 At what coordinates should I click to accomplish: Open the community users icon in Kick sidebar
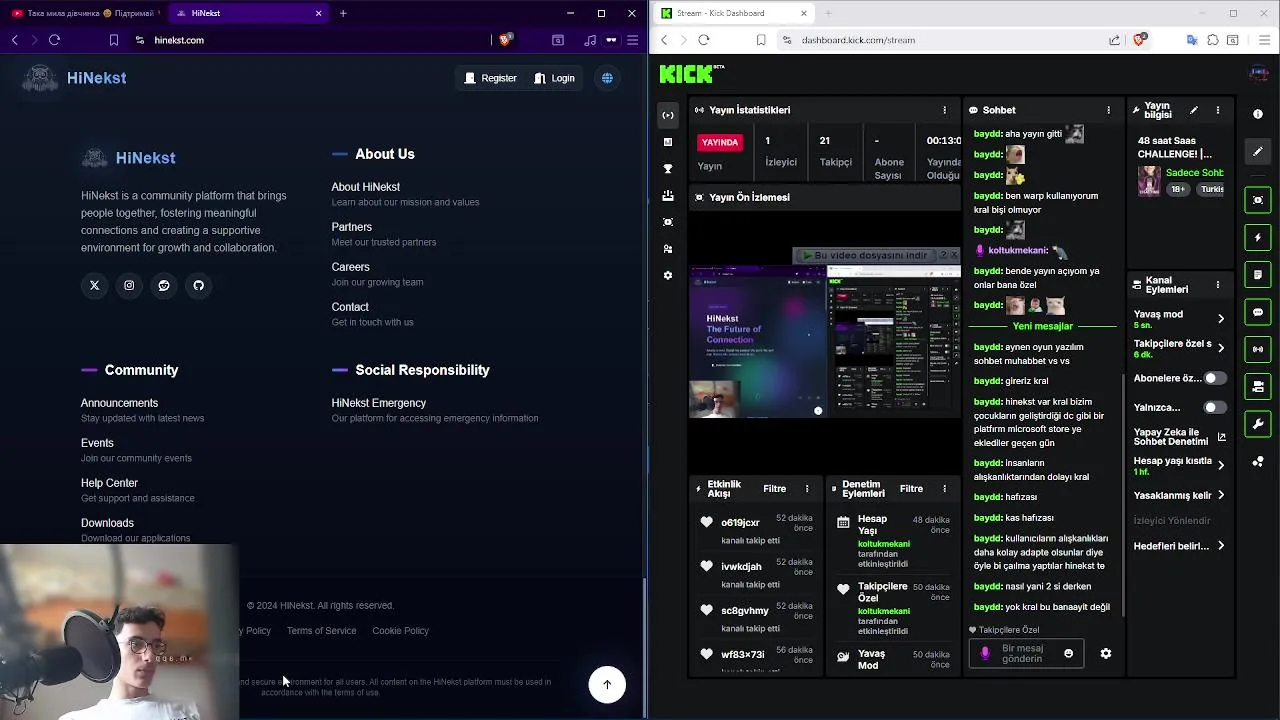click(x=668, y=249)
